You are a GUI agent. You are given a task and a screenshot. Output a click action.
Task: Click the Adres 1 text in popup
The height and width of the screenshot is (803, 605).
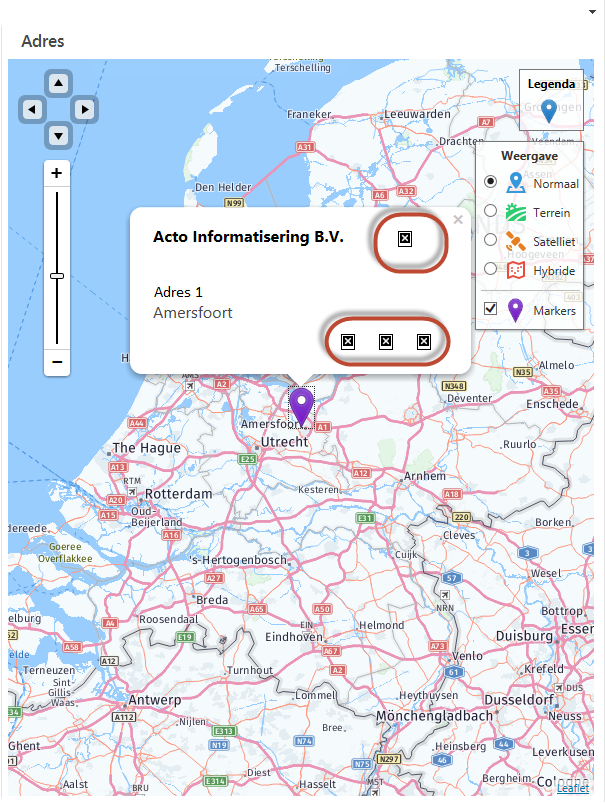(x=178, y=292)
